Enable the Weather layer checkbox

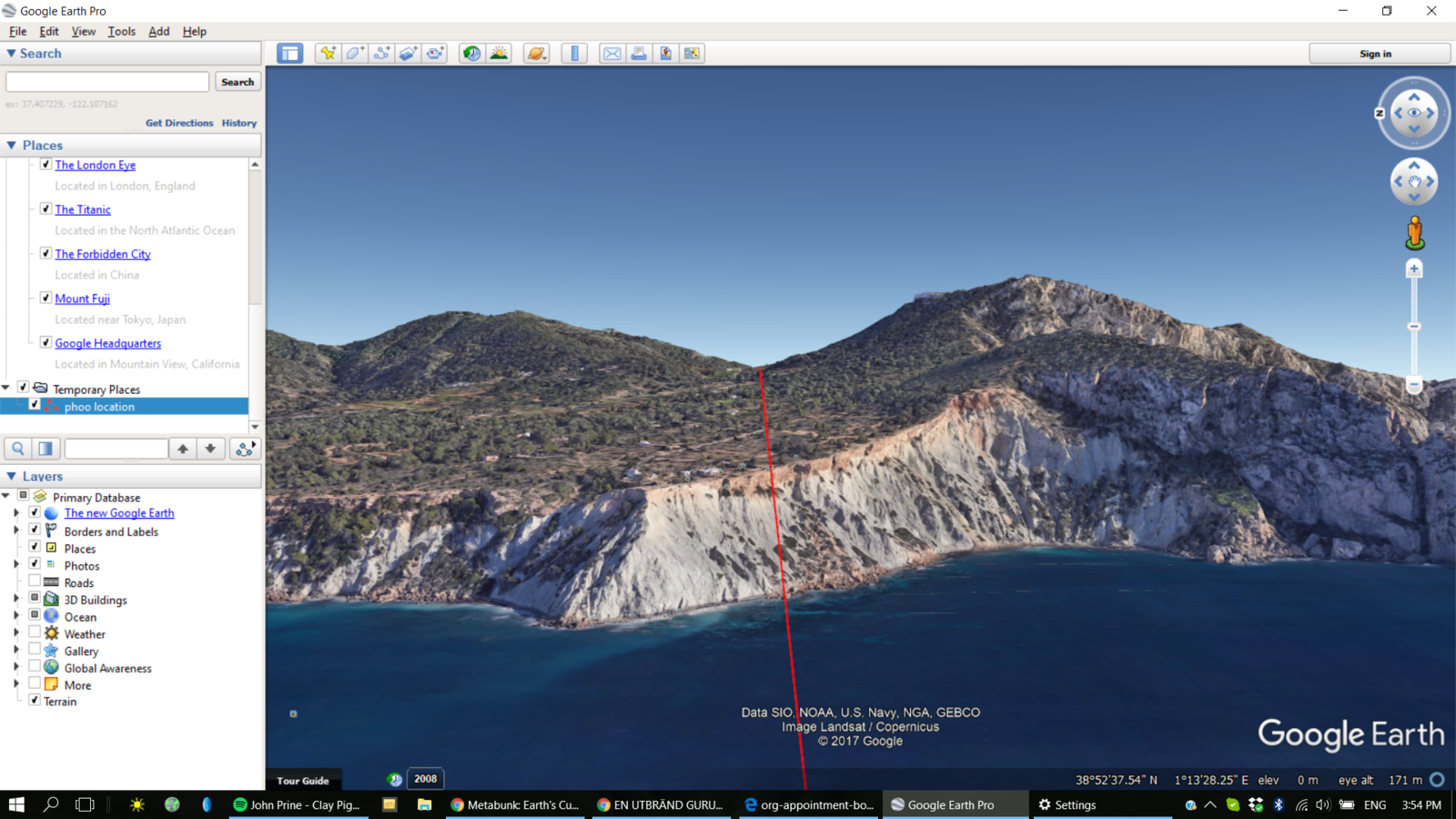(x=35, y=633)
